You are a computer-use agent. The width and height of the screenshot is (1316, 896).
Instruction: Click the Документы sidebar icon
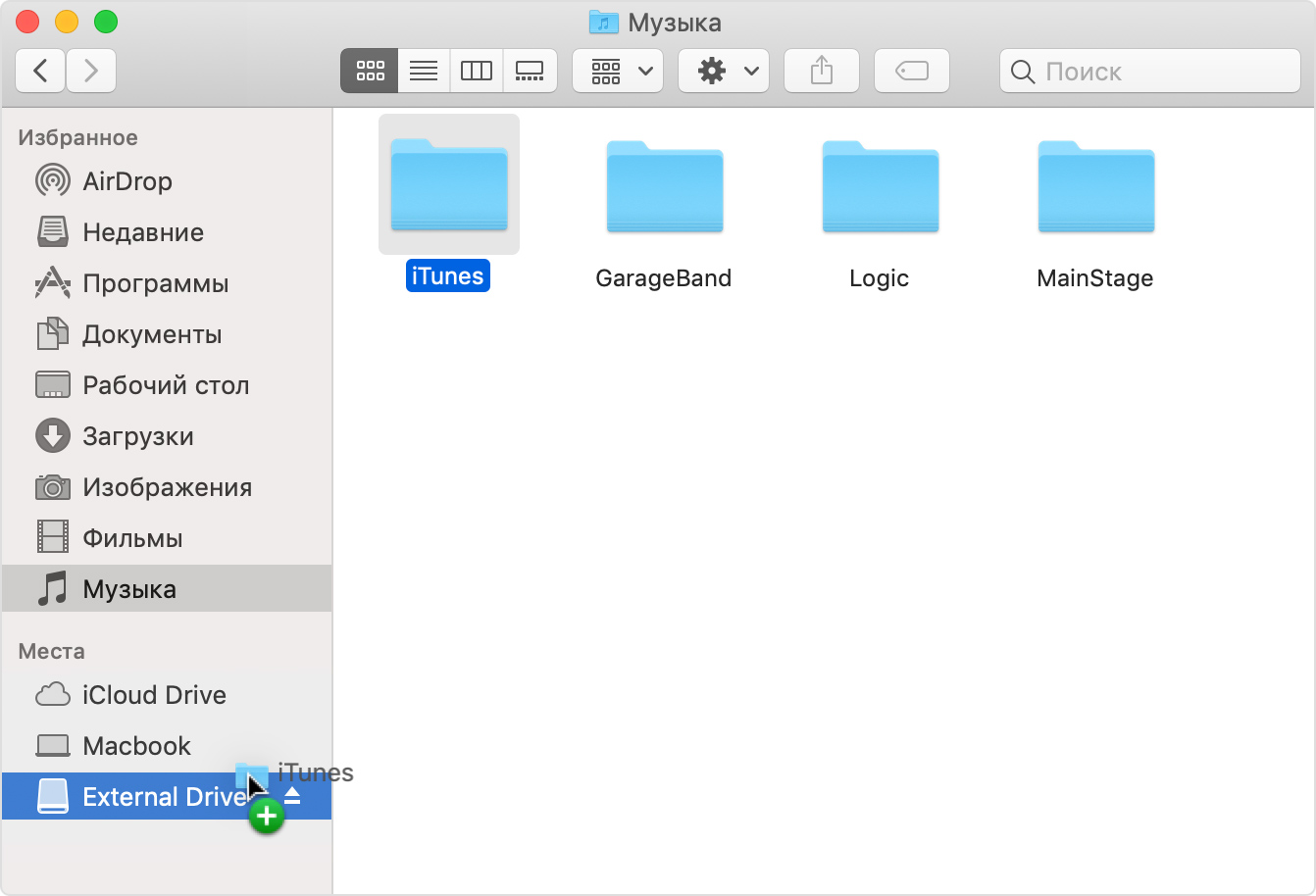(53, 333)
